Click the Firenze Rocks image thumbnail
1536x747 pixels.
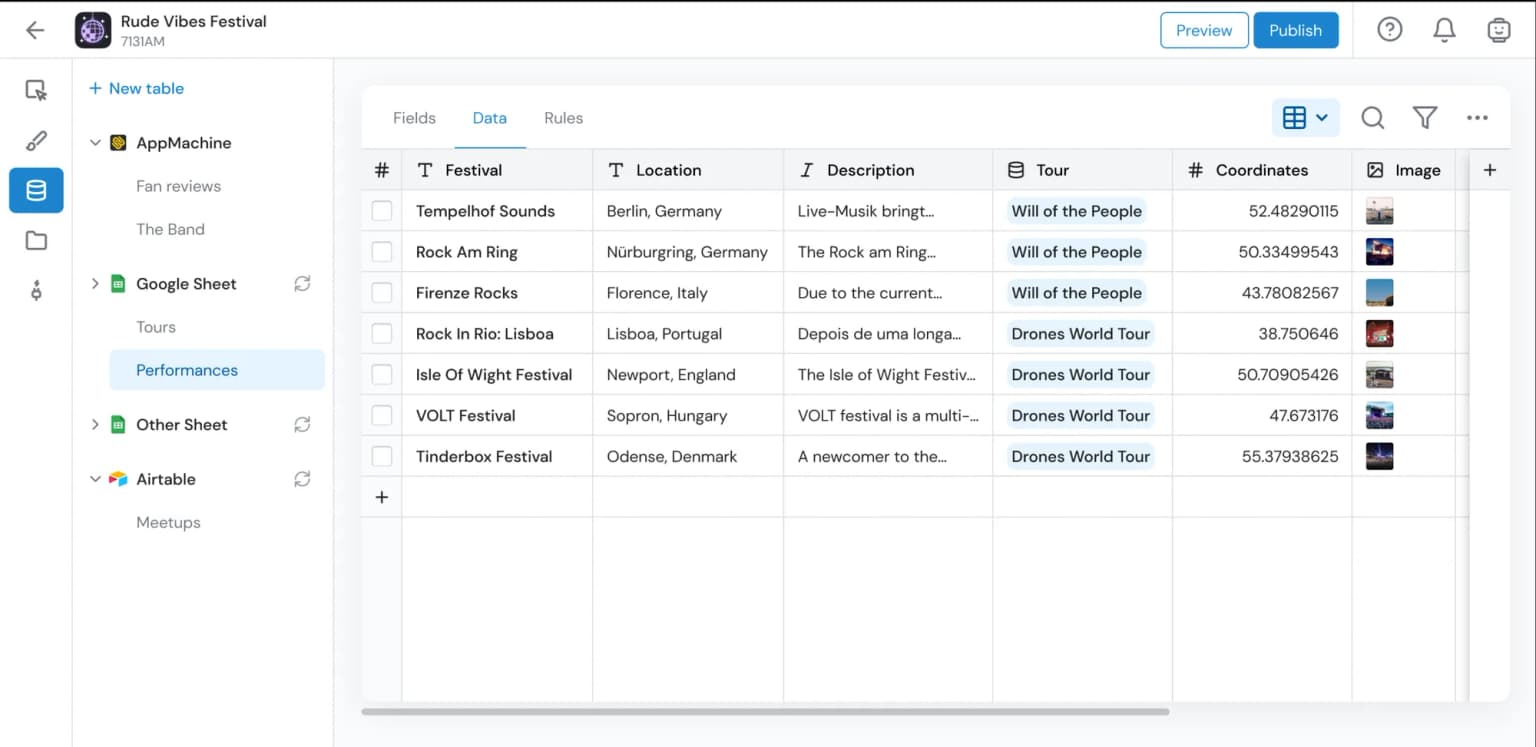1379,292
